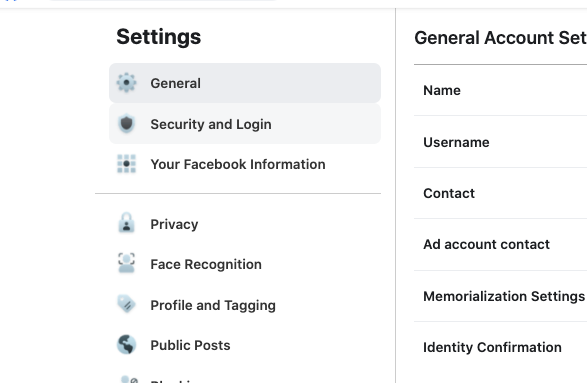This screenshot has width=587, height=383.
Task: Edit the Name row
Action: point(501,90)
